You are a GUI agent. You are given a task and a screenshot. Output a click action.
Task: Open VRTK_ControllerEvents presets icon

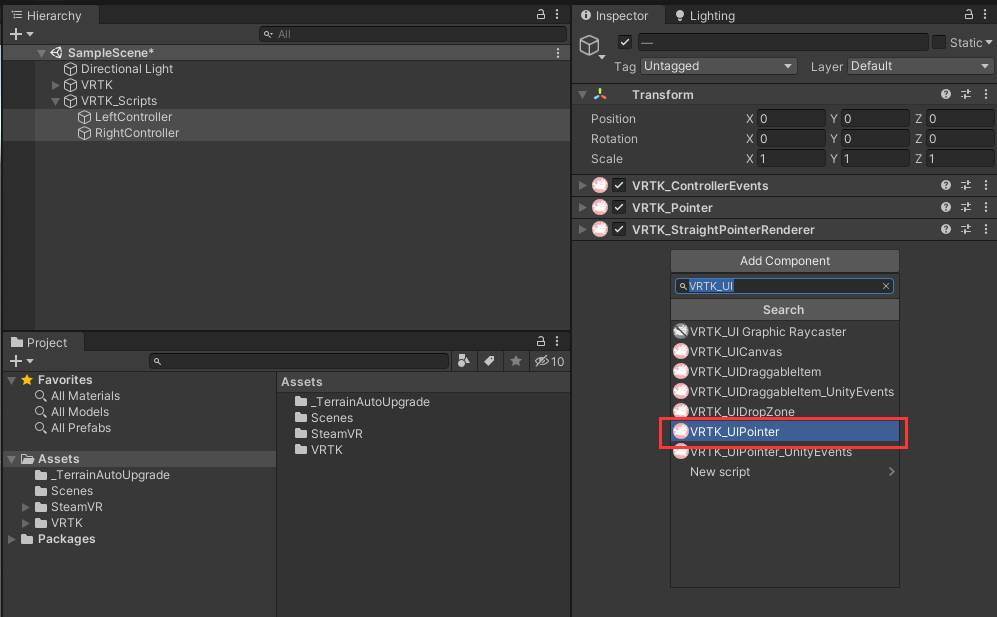(x=966, y=185)
